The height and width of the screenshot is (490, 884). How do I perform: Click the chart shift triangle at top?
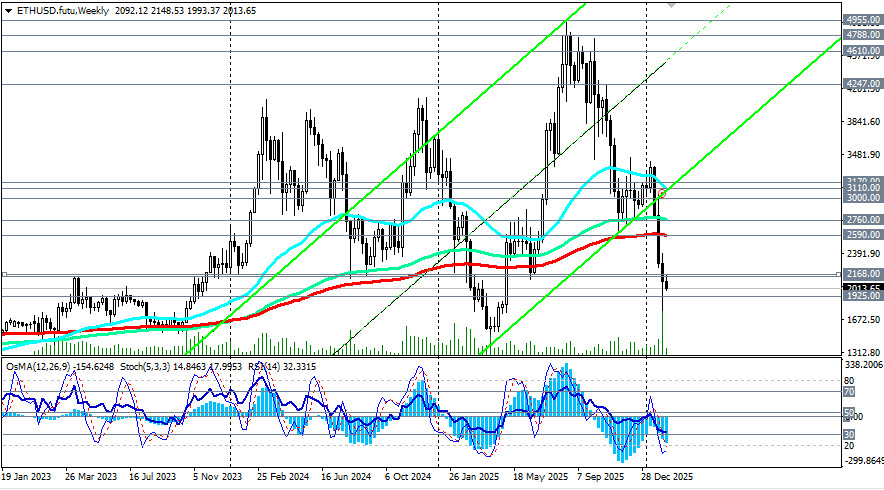pyautogui.click(x=671, y=4)
